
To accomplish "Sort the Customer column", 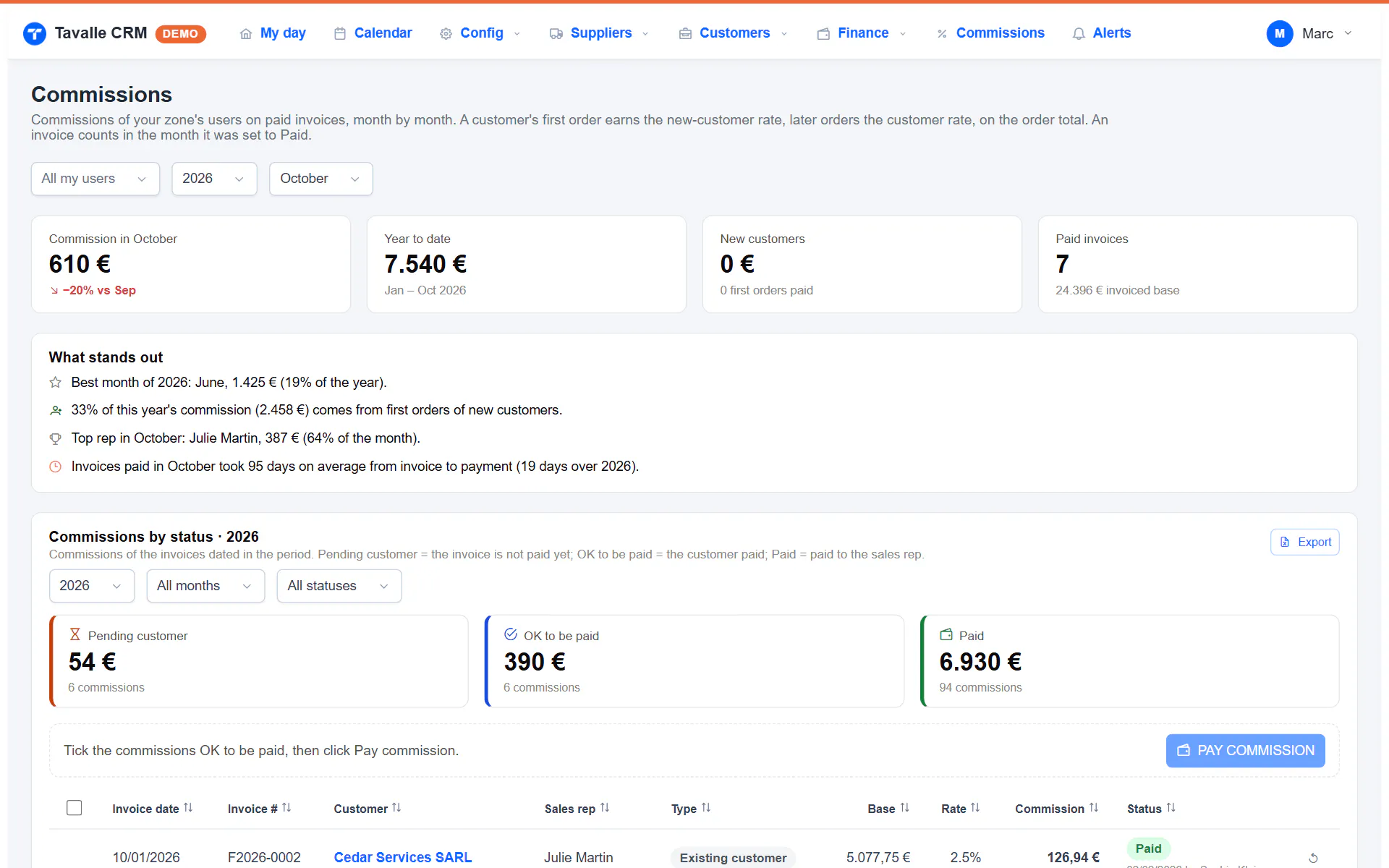I will [x=367, y=809].
